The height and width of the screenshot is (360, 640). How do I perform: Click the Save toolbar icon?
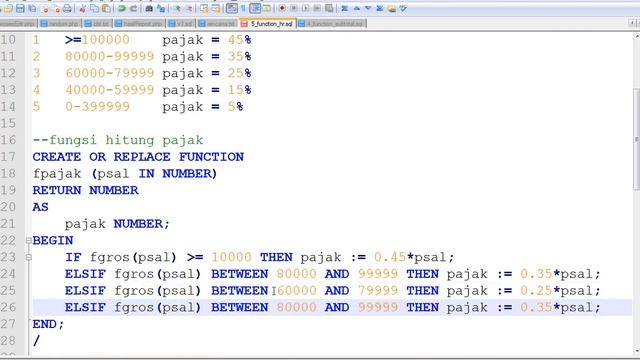pos(20,9)
